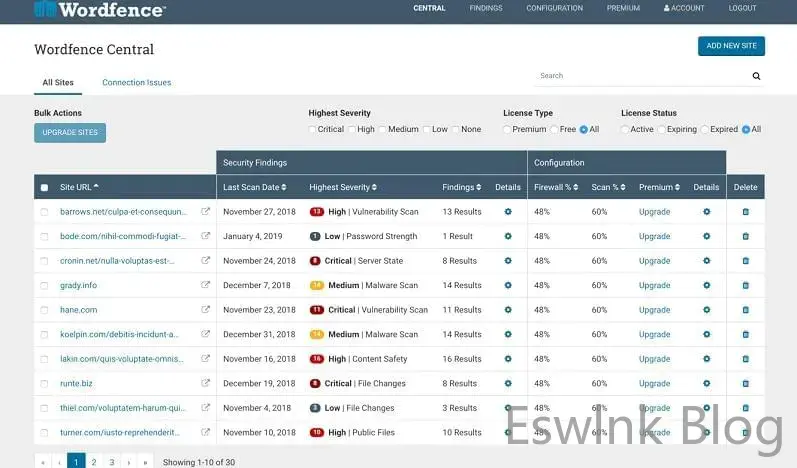Click findings details gear for barrows.net row

[x=508, y=212]
